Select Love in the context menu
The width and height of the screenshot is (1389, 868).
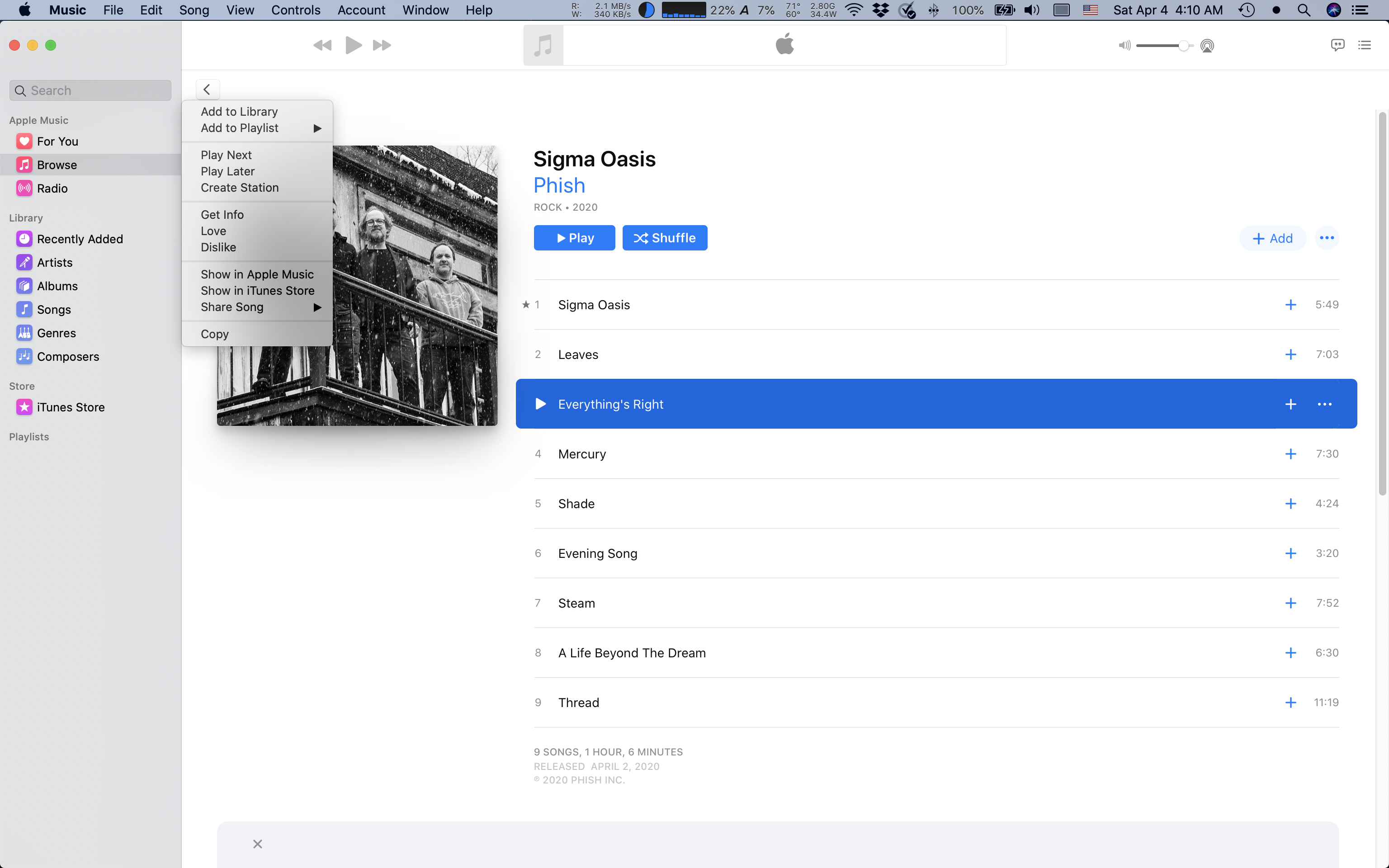(x=213, y=231)
